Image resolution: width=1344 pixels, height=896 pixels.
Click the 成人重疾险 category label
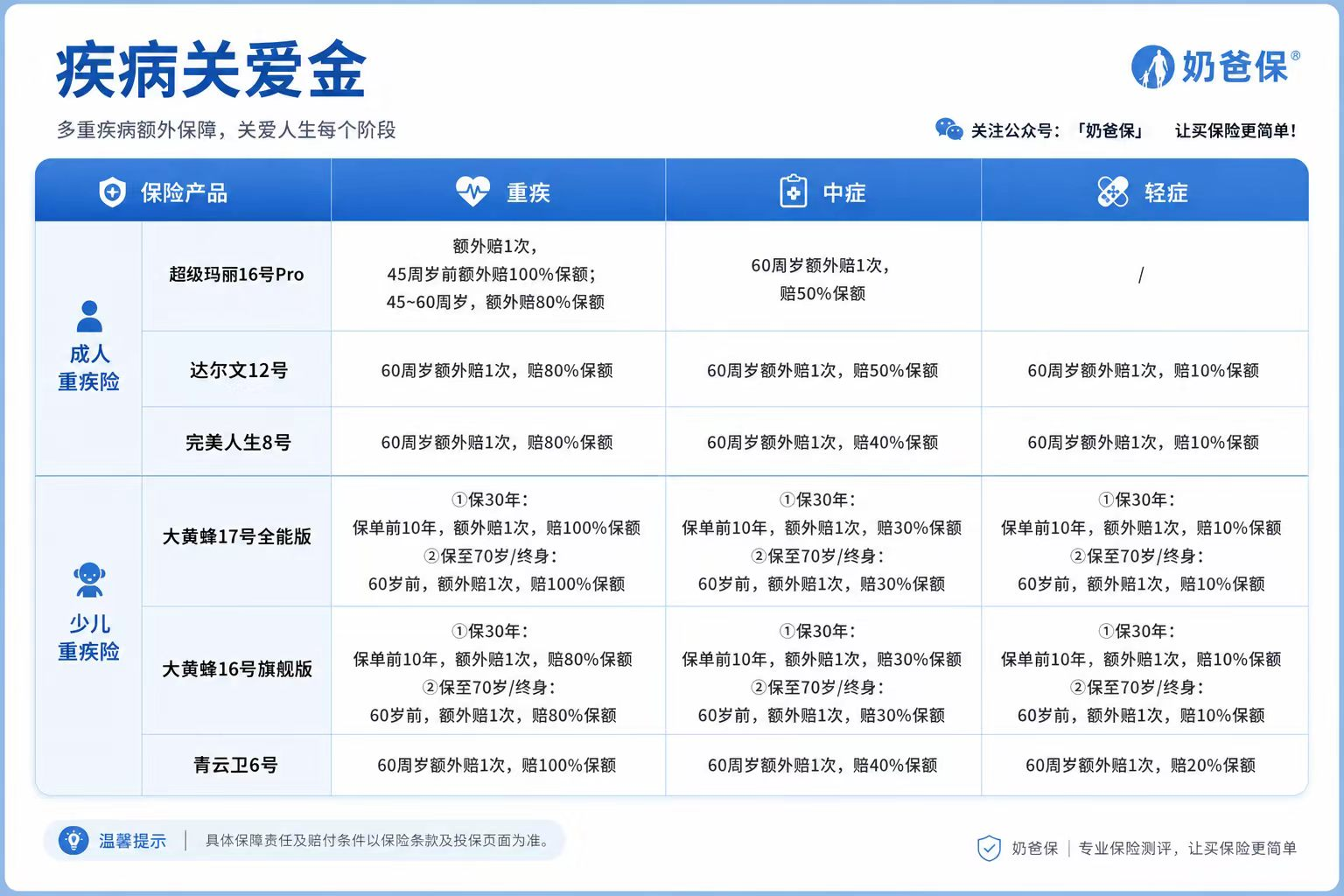click(88, 367)
